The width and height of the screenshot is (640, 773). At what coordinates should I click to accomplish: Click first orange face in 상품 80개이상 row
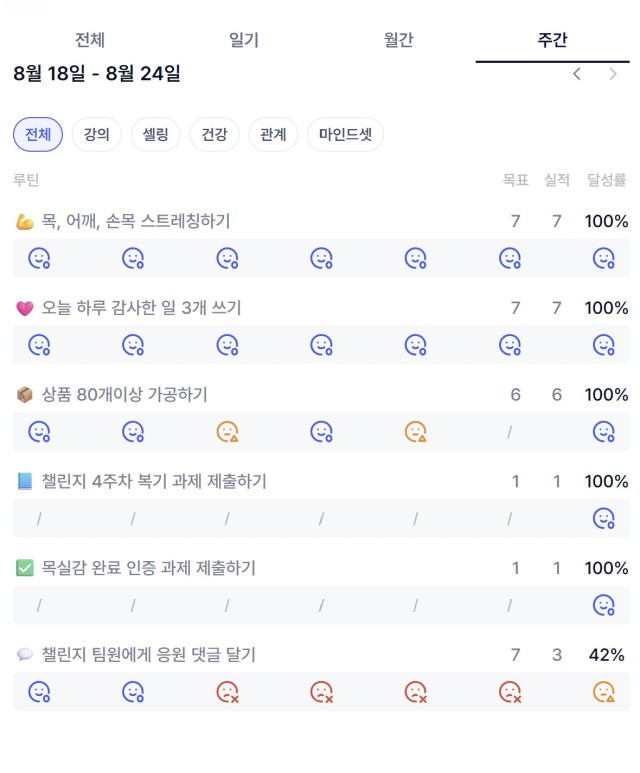tap(227, 432)
